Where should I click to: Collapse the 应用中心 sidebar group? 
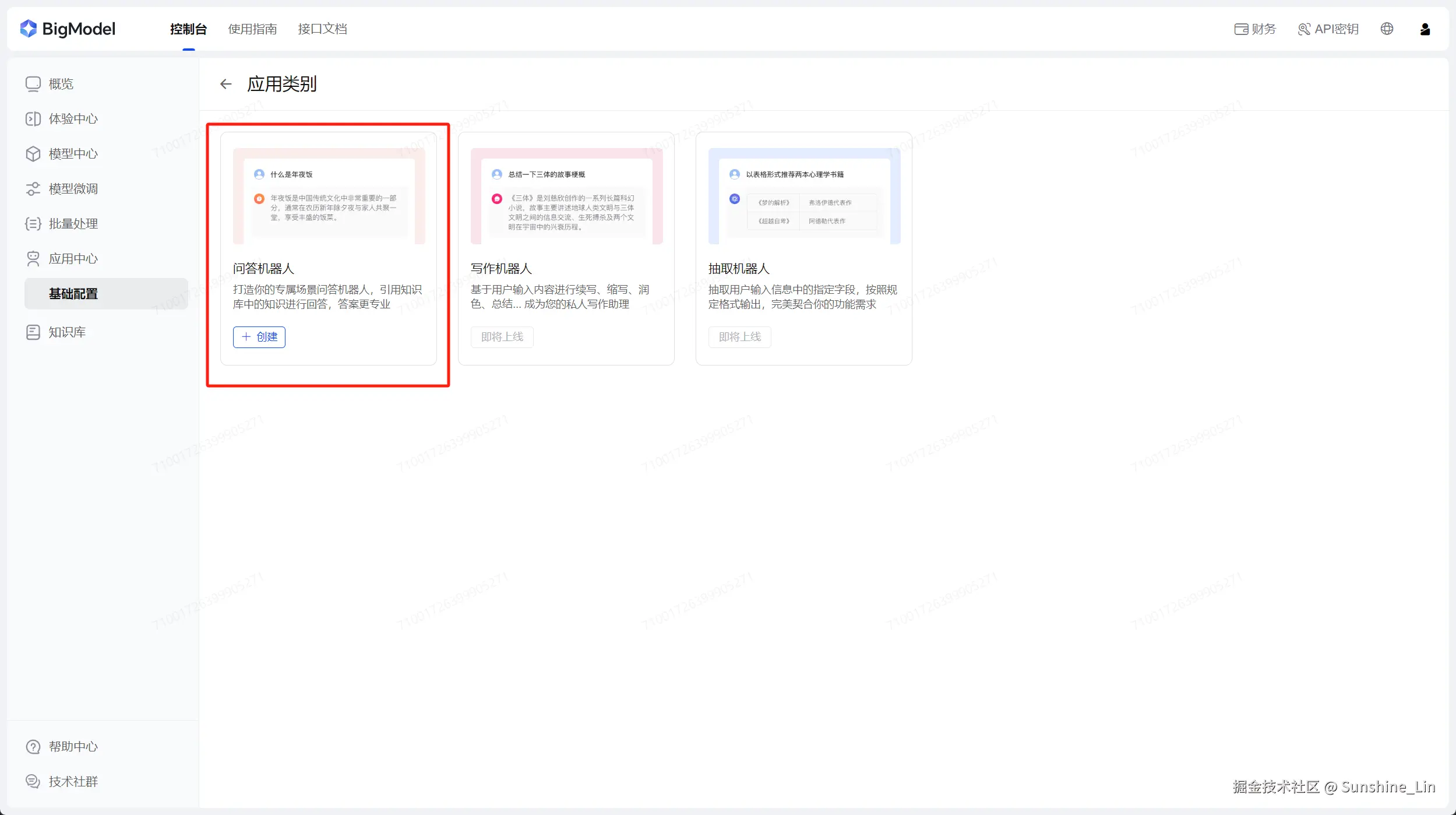[x=73, y=259]
